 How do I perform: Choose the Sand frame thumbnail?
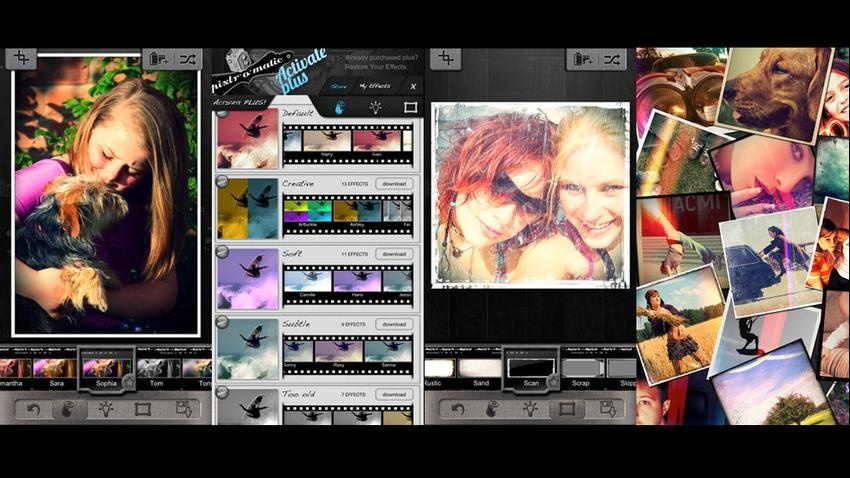(x=479, y=369)
